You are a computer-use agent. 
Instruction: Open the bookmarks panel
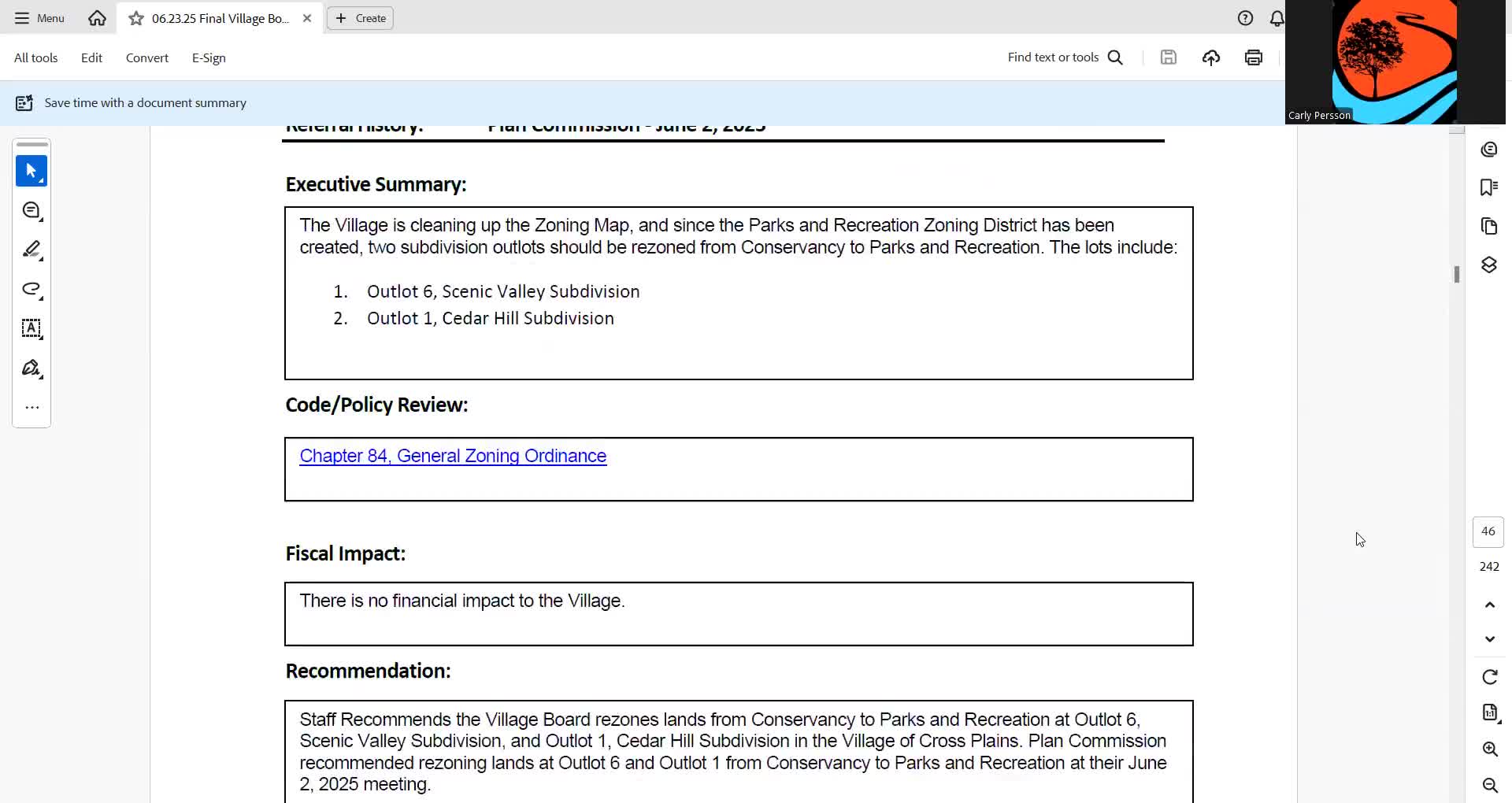[1488, 187]
